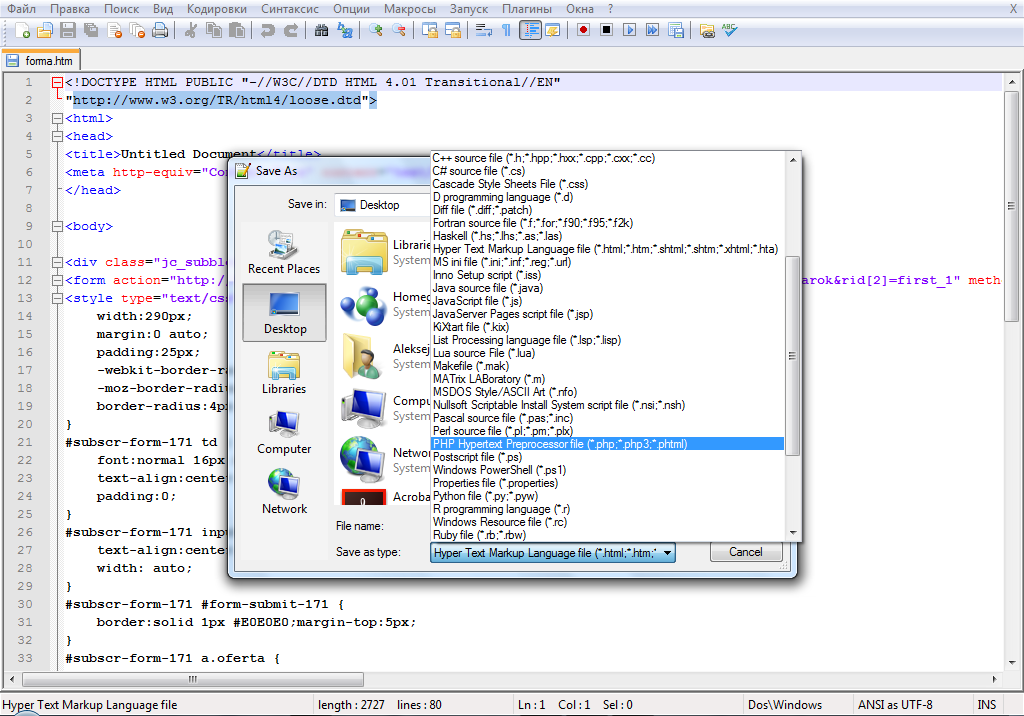Viewport: 1024px width, 716px height.
Task: Click the Save All toolbar icon
Action: click(x=91, y=30)
